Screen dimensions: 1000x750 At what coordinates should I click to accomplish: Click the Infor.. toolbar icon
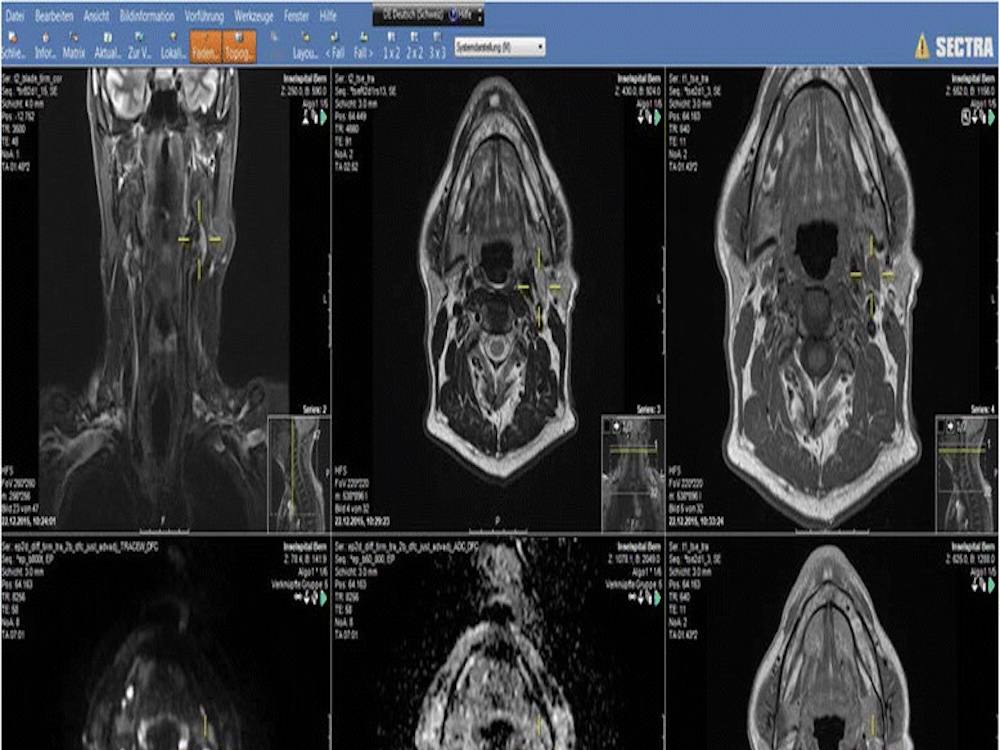click(x=45, y=47)
